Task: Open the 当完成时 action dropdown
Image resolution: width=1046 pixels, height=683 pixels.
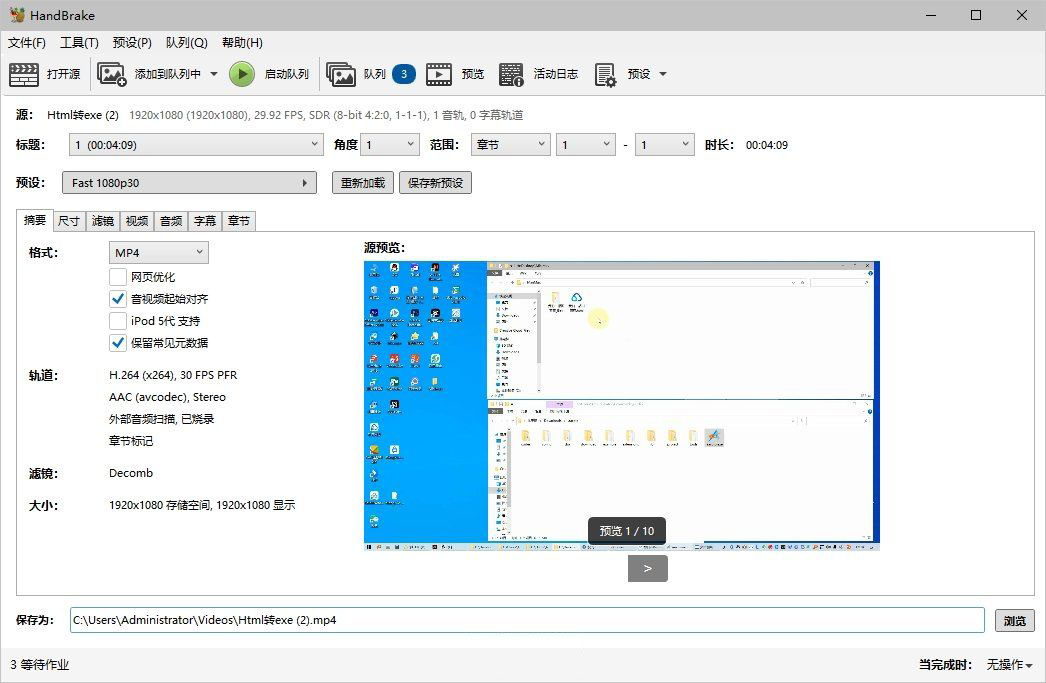Action: click(1007, 664)
